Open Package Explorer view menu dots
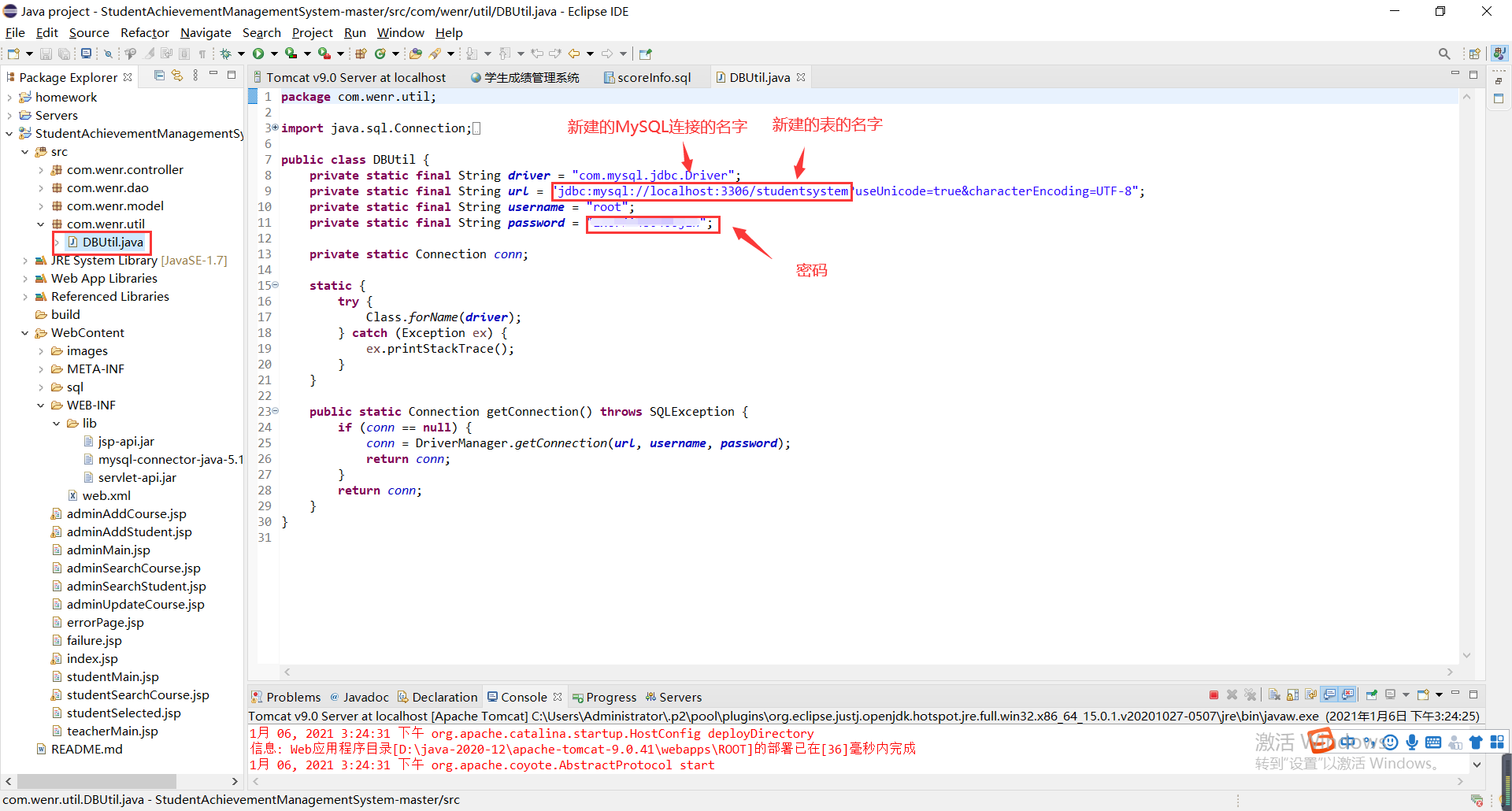1512x811 pixels. (195, 76)
